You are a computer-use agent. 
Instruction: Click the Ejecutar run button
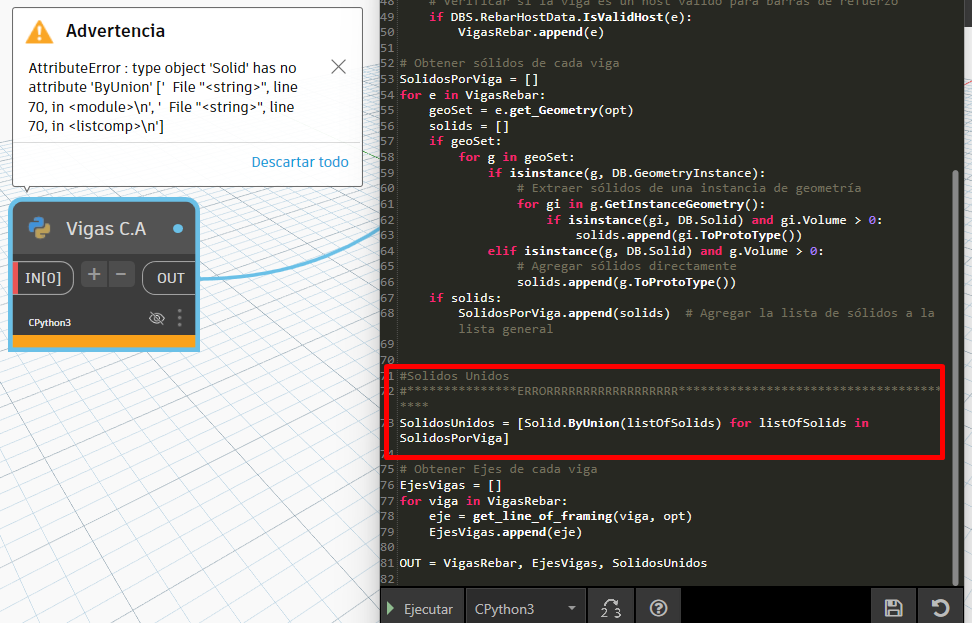point(421,608)
